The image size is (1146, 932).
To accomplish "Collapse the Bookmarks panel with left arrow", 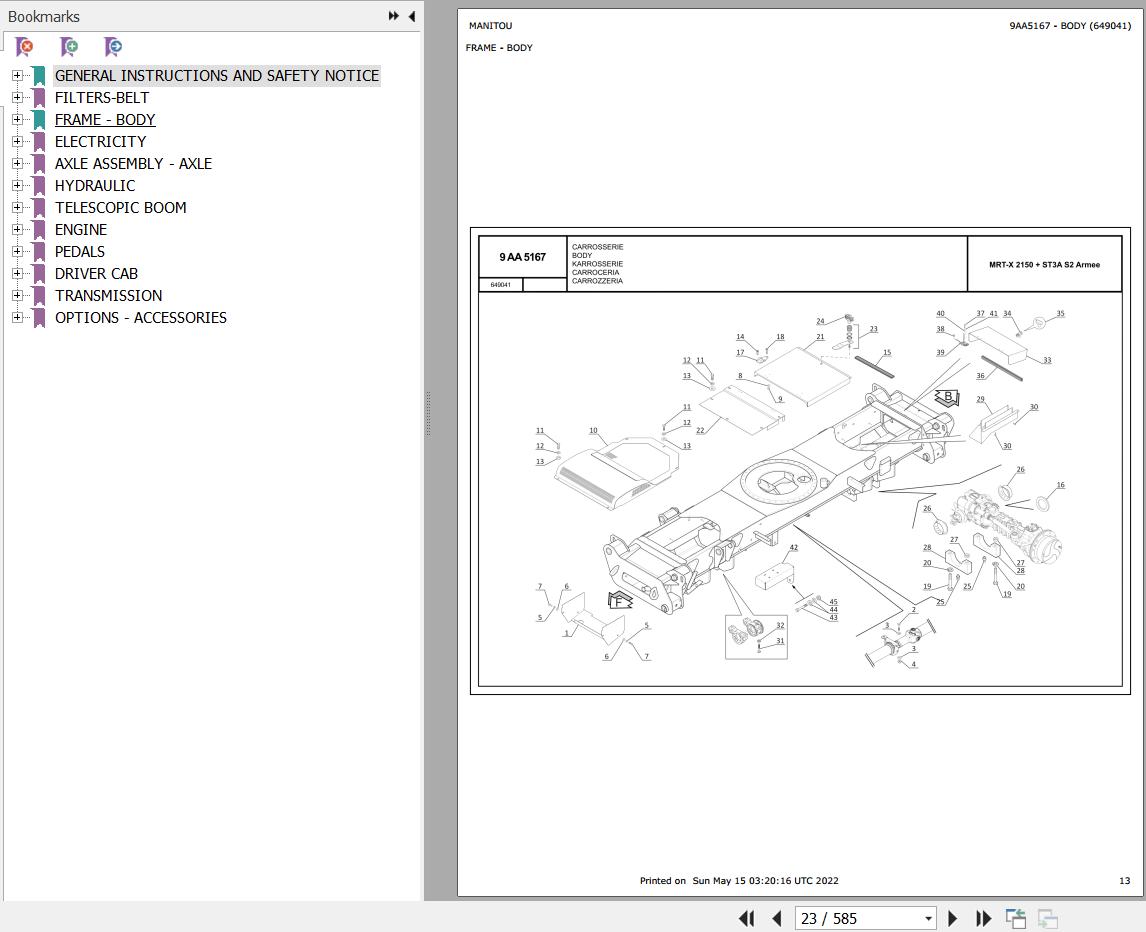I will [412, 16].
